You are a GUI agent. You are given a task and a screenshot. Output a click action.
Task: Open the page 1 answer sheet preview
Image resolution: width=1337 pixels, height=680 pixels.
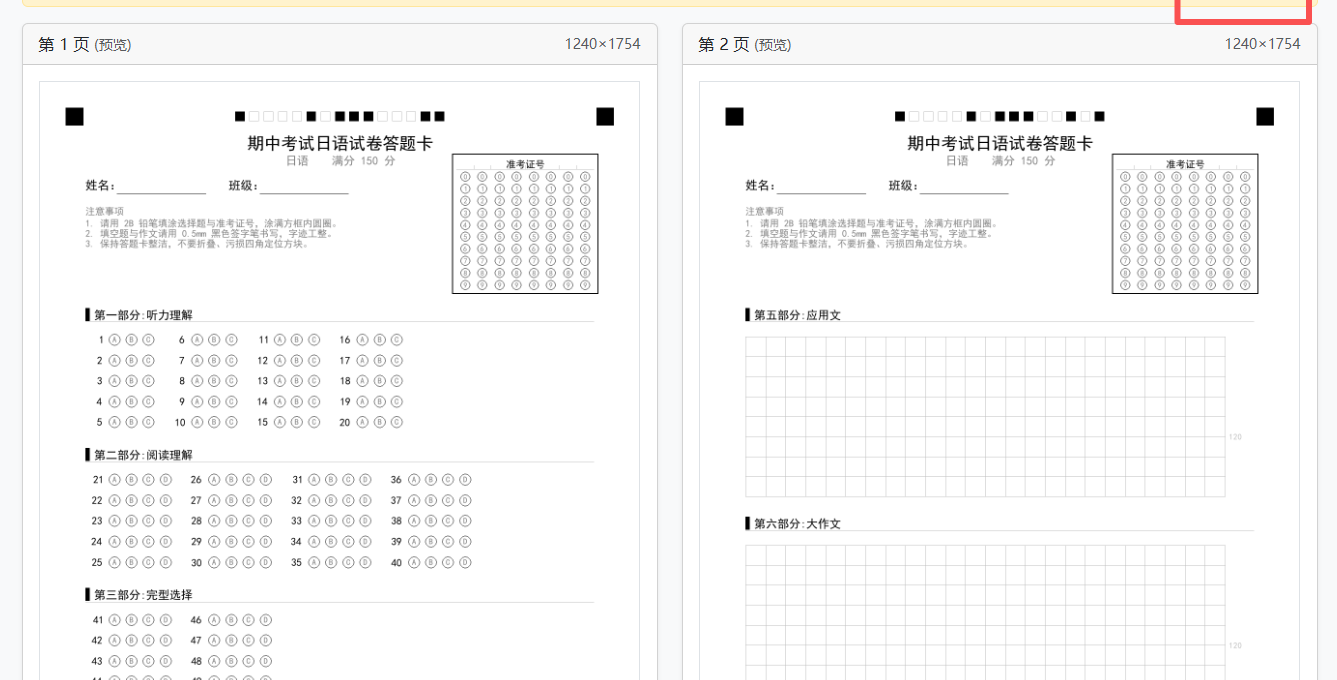coord(339,380)
